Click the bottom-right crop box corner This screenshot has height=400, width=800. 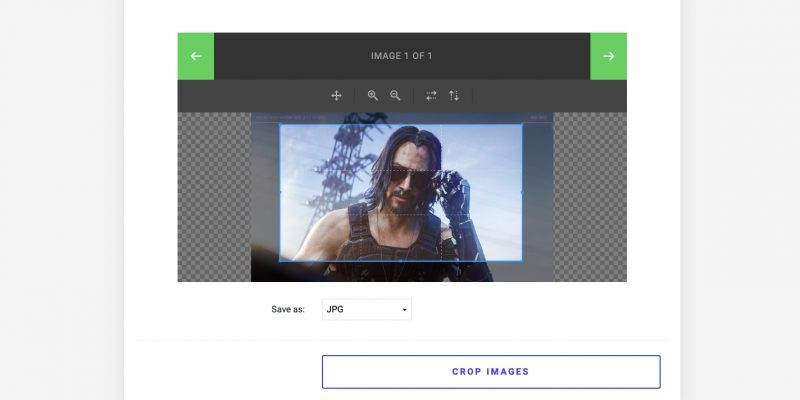point(521,260)
